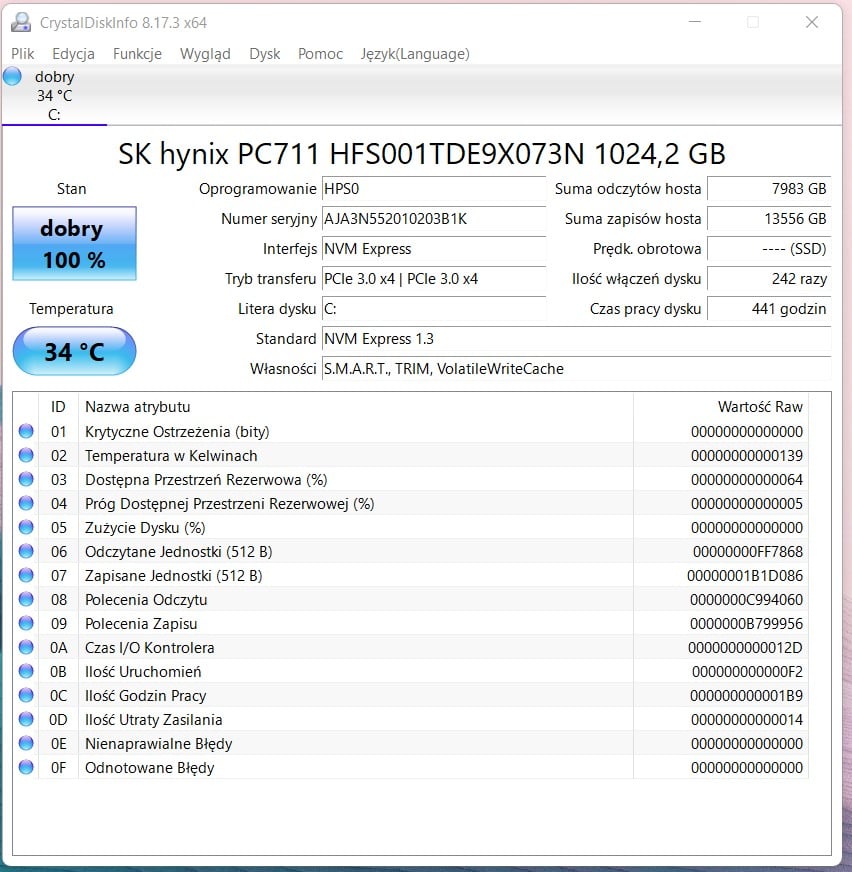Select the Zużycie Dysku (%) attribute name
The width and height of the screenshot is (852, 872).
point(145,528)
